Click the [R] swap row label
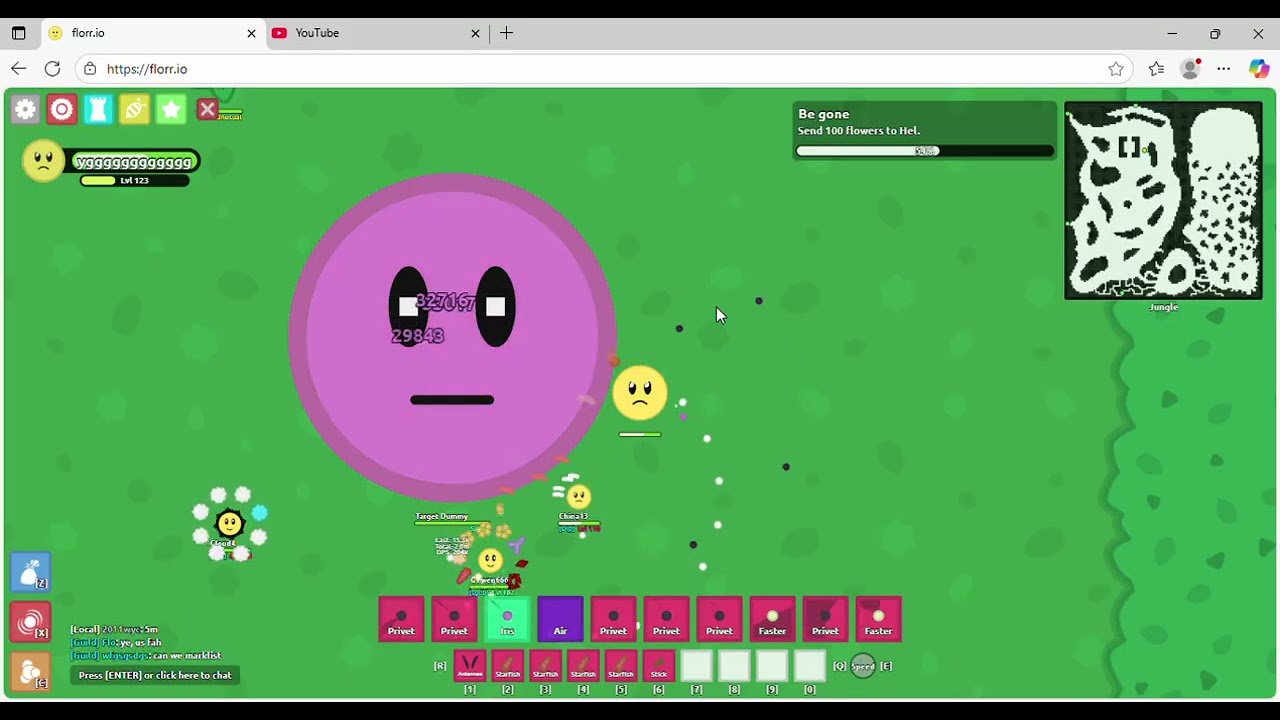The width and height of the screenshot is (1280, 720). point(440,666)
